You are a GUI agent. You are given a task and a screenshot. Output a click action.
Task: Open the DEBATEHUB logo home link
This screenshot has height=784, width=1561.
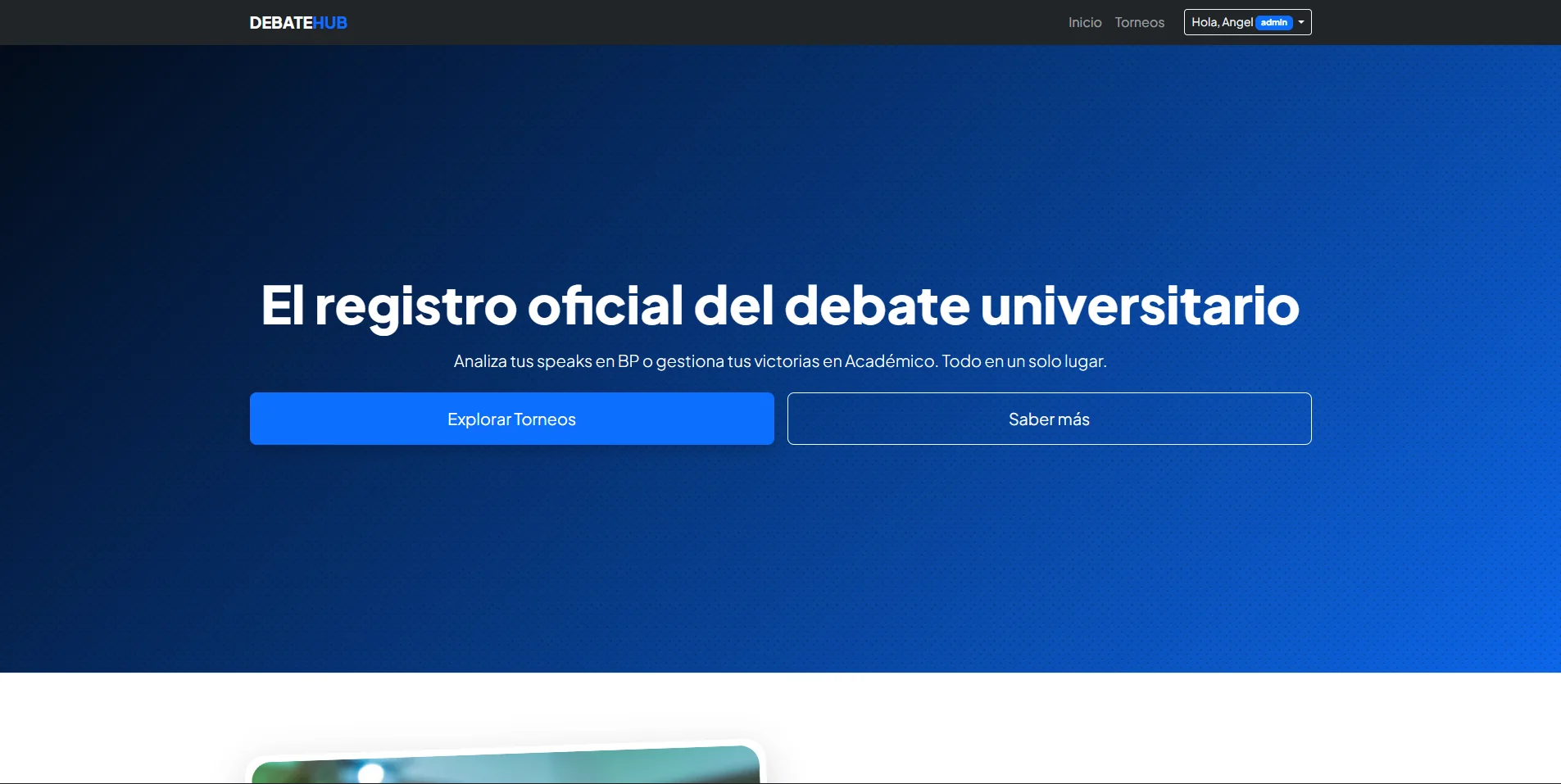298,23
